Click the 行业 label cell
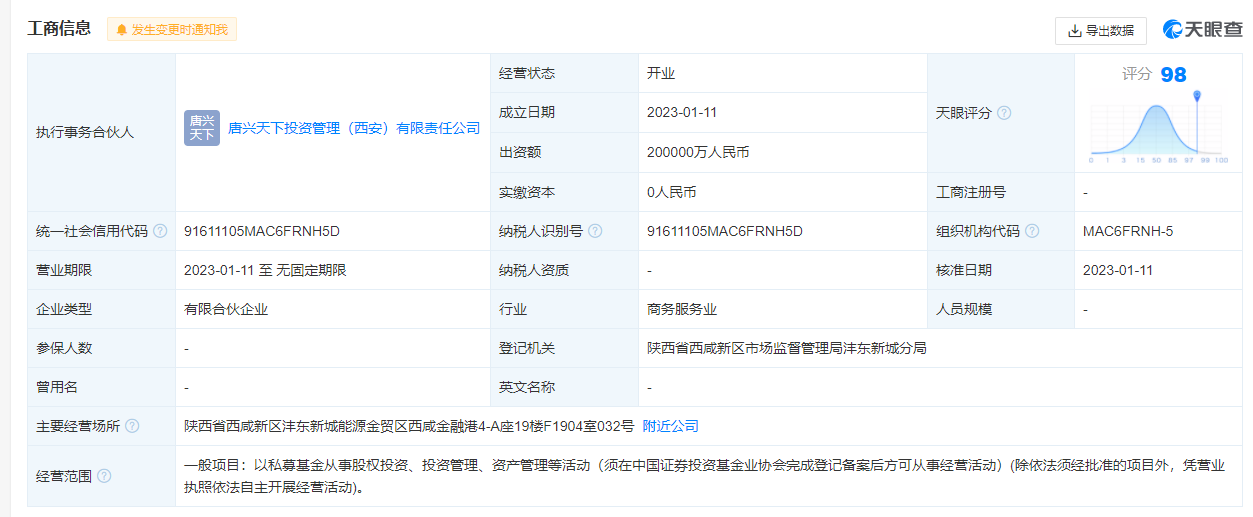Screen dimensions: 1253x517 tap(565, 309)
